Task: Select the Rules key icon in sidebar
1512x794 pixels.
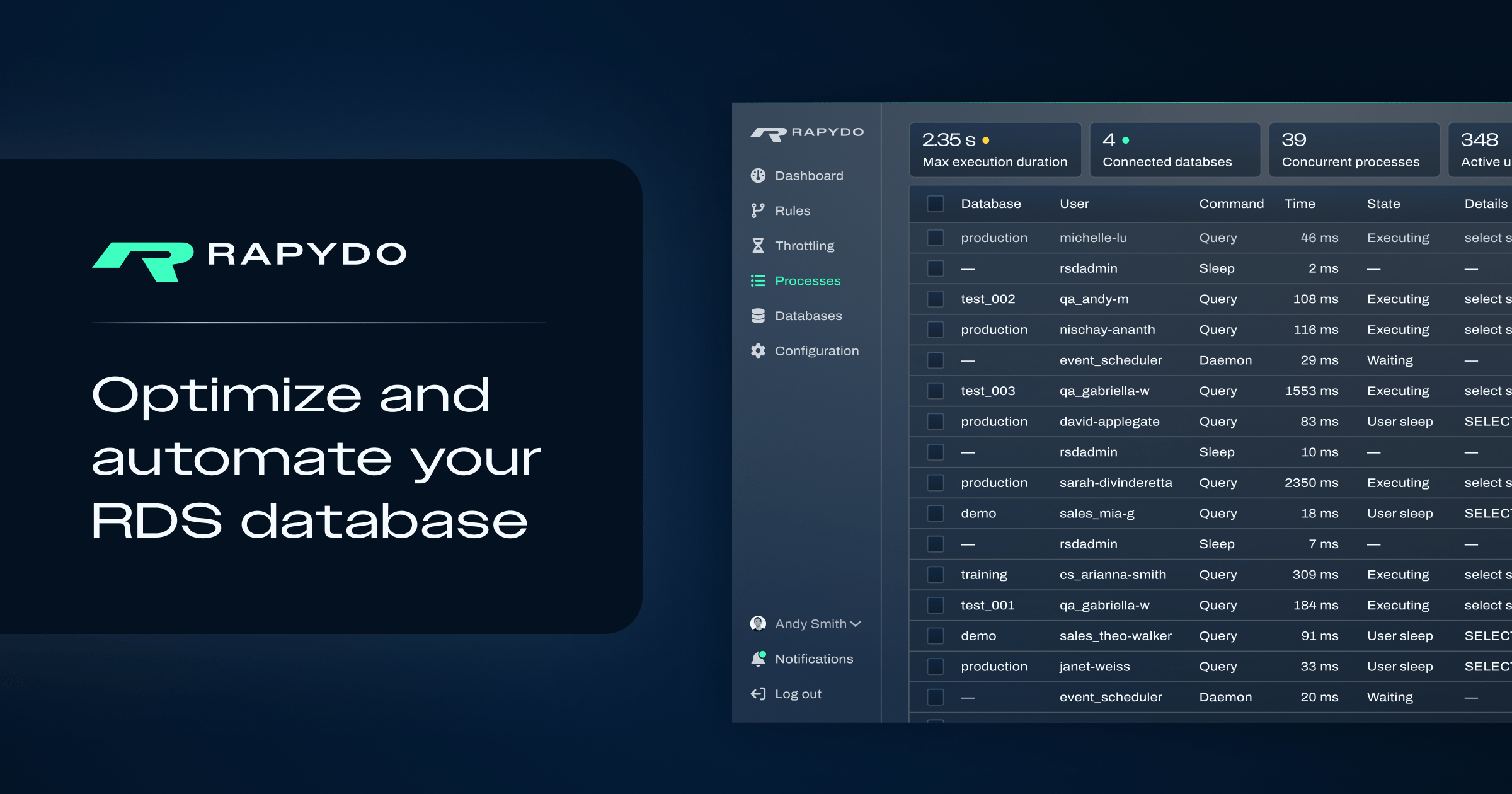Action: (x=757, y=210)
